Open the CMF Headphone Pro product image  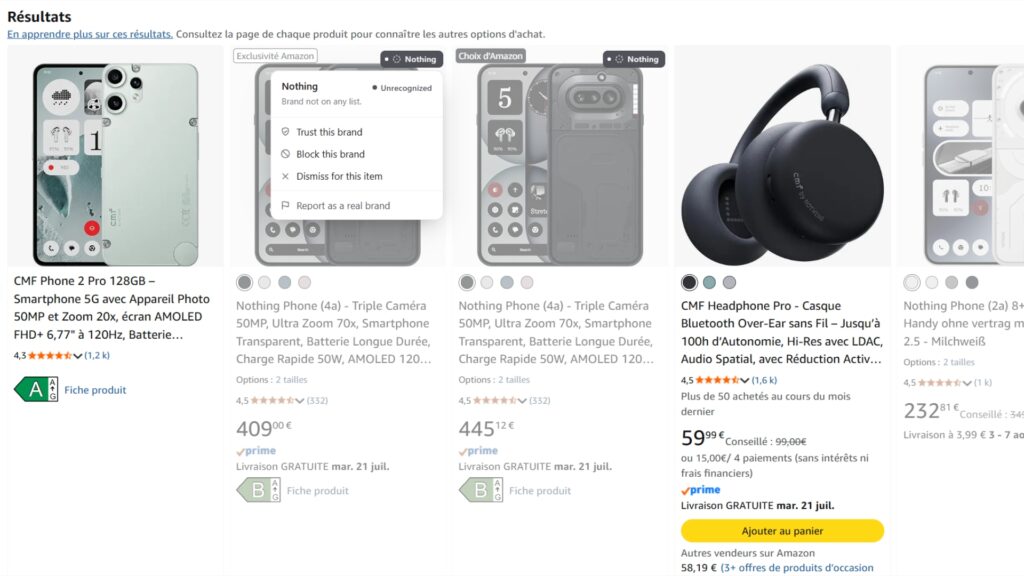click(782, 157)
